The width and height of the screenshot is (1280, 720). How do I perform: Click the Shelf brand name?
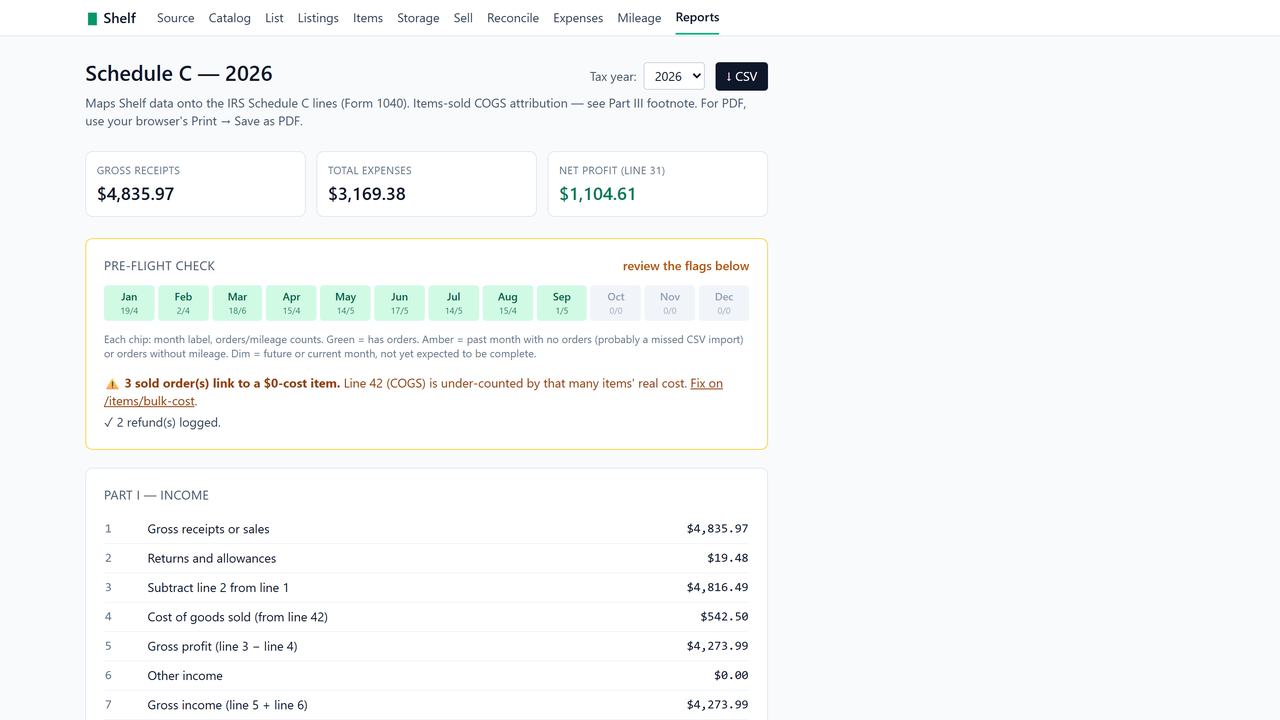[x=120, y=18]
